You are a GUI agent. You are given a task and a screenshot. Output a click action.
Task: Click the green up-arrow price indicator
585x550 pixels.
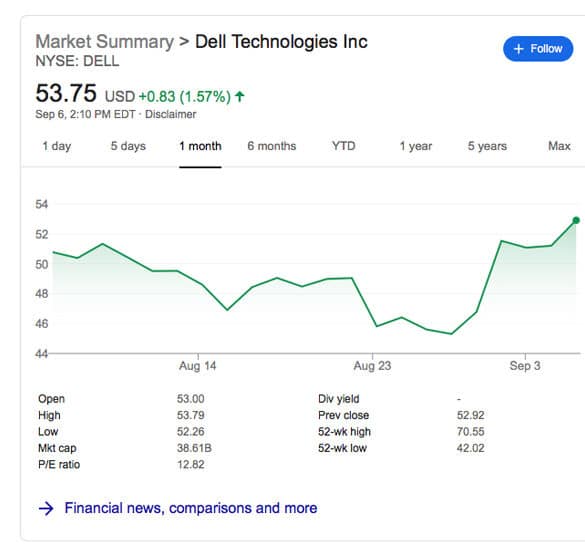(240, 97)
